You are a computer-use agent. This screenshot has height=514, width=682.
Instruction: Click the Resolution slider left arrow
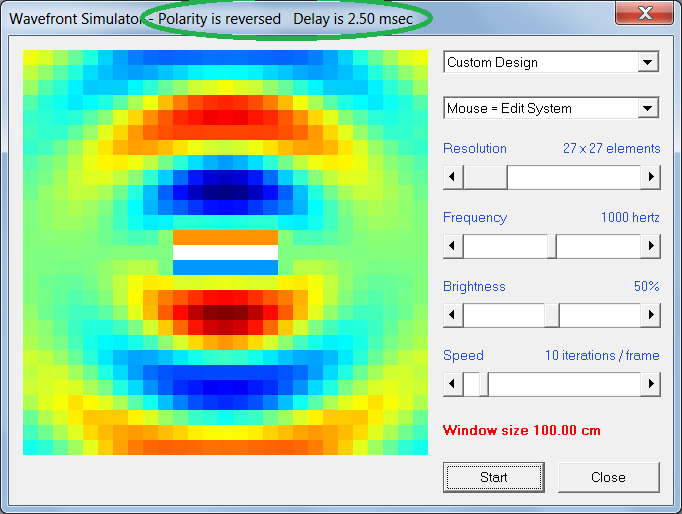[452, 177]
